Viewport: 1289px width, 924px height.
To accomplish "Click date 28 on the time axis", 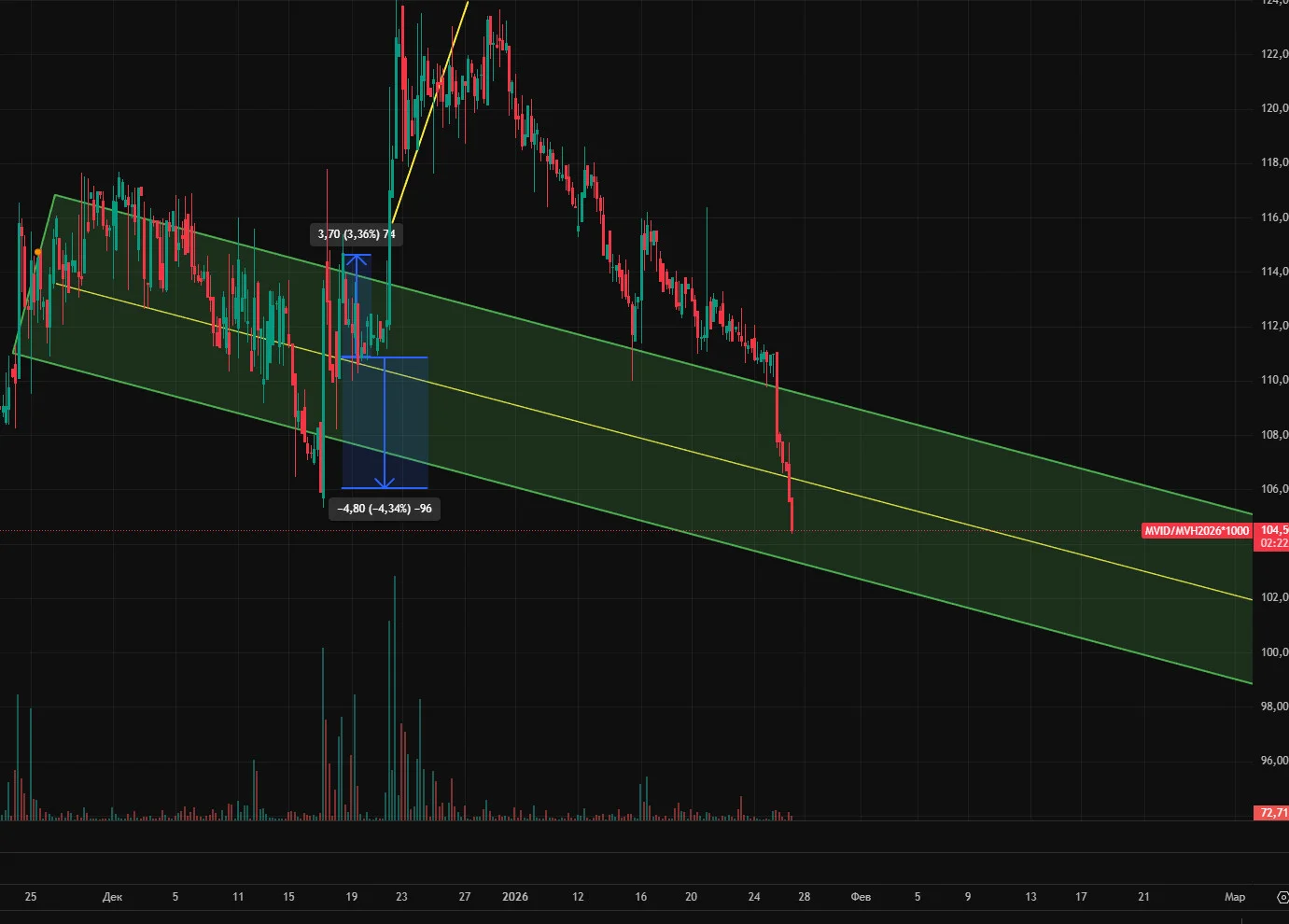I will tap(804, 897).
